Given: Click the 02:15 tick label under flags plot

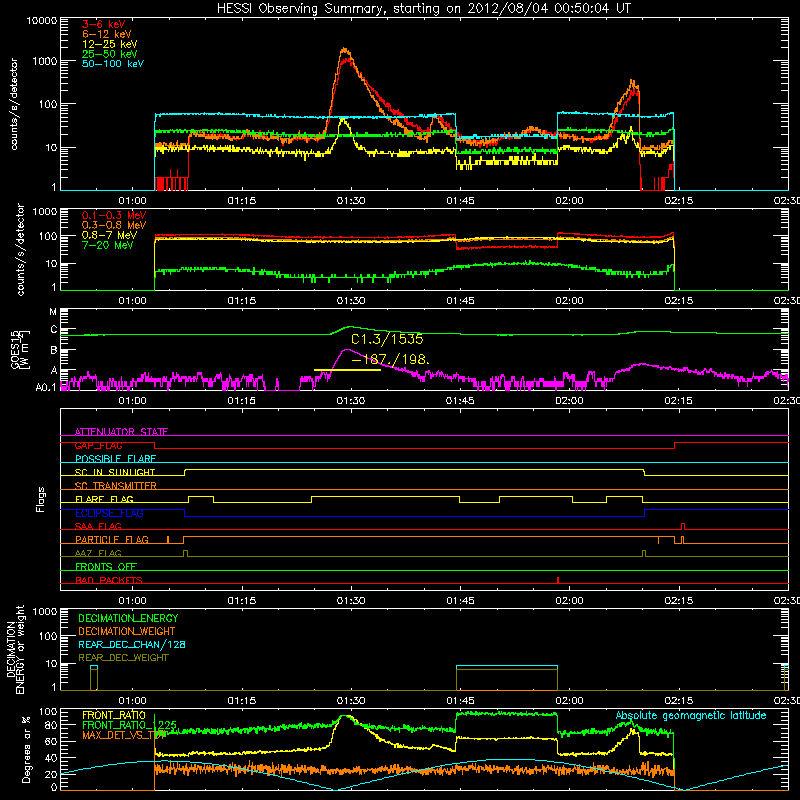Looking at the screenshot, I should click(679, 601).
